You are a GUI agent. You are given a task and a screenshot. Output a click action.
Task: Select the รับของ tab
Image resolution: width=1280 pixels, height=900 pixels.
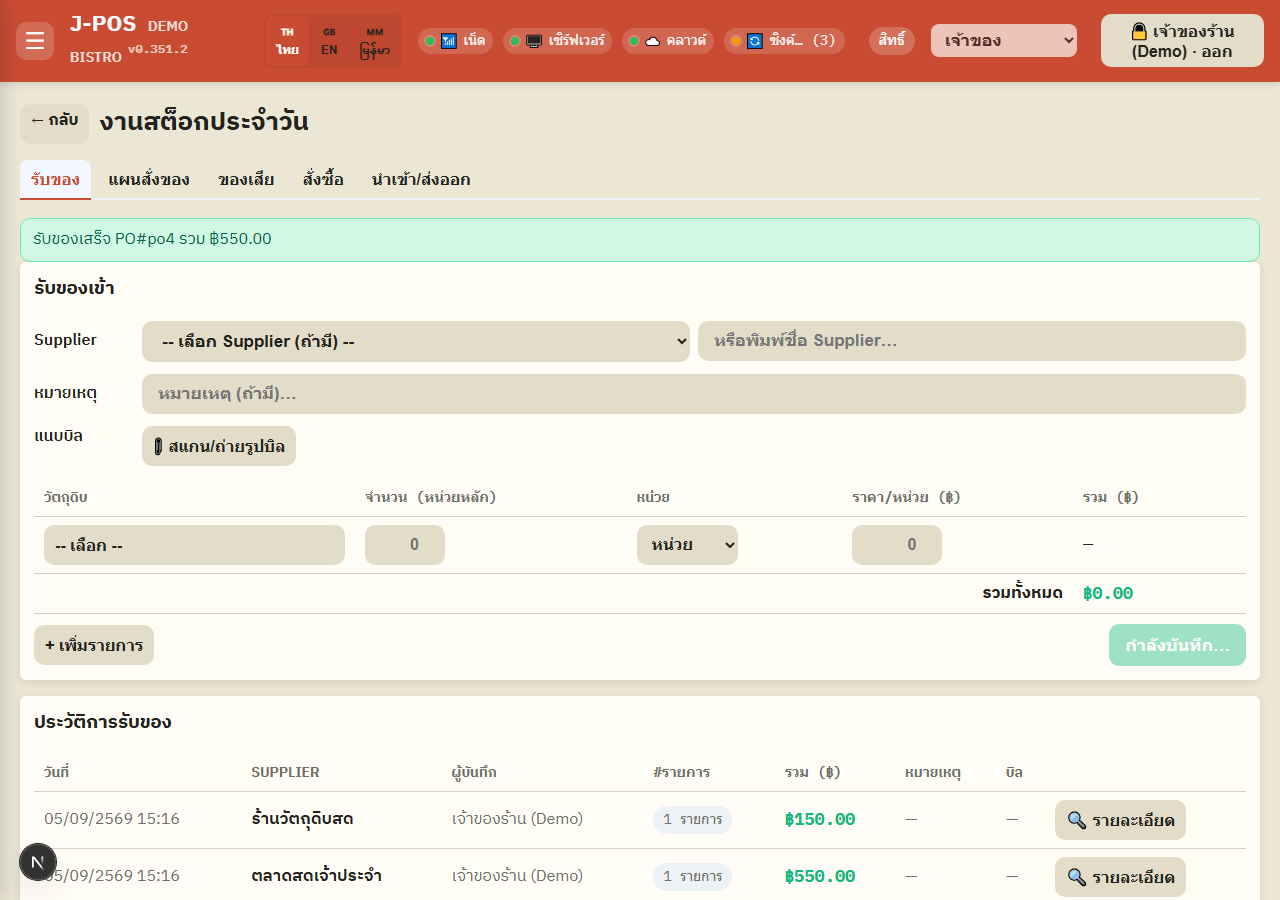pos(55,180)
